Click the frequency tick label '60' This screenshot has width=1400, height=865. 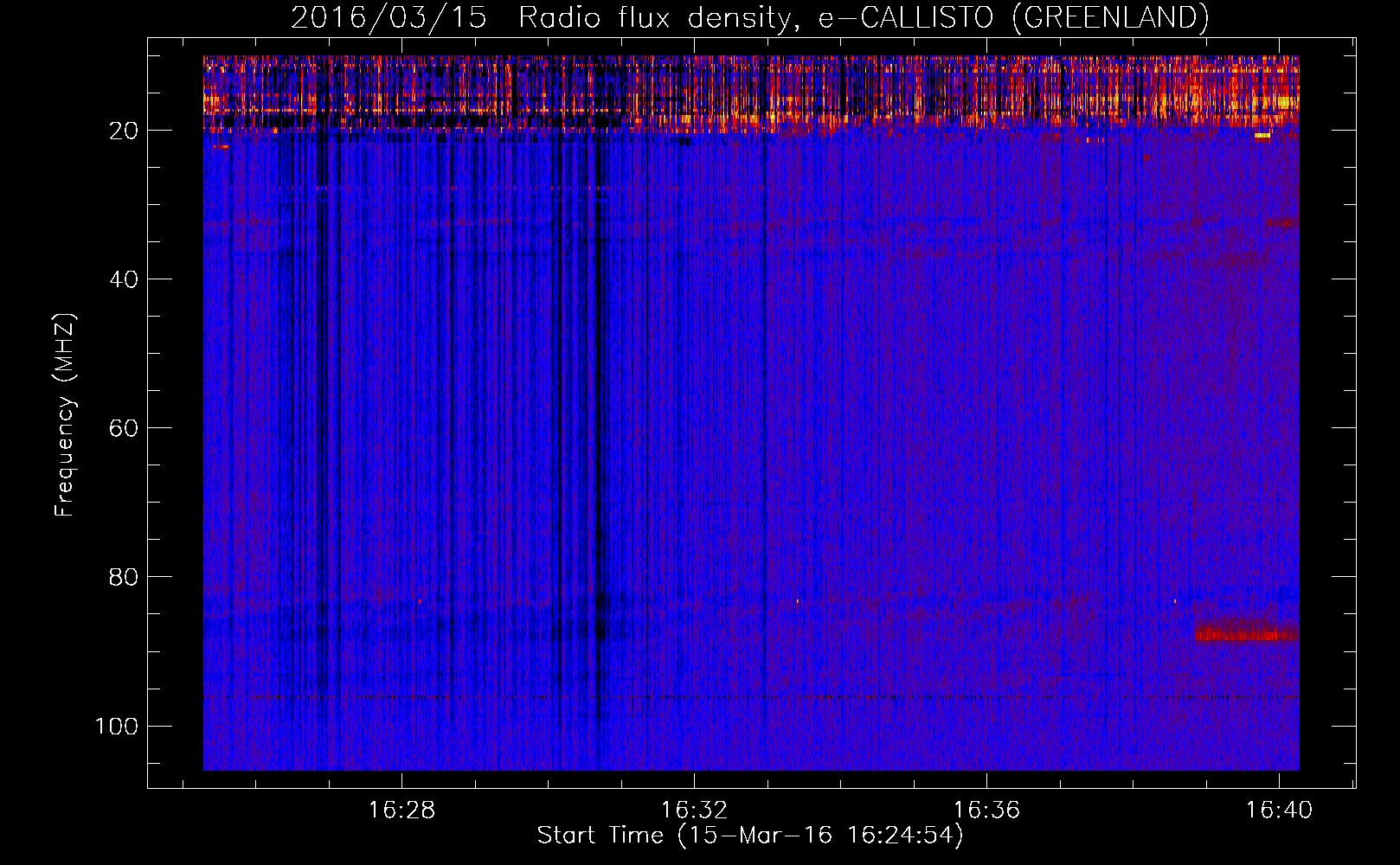click(125, 428)
